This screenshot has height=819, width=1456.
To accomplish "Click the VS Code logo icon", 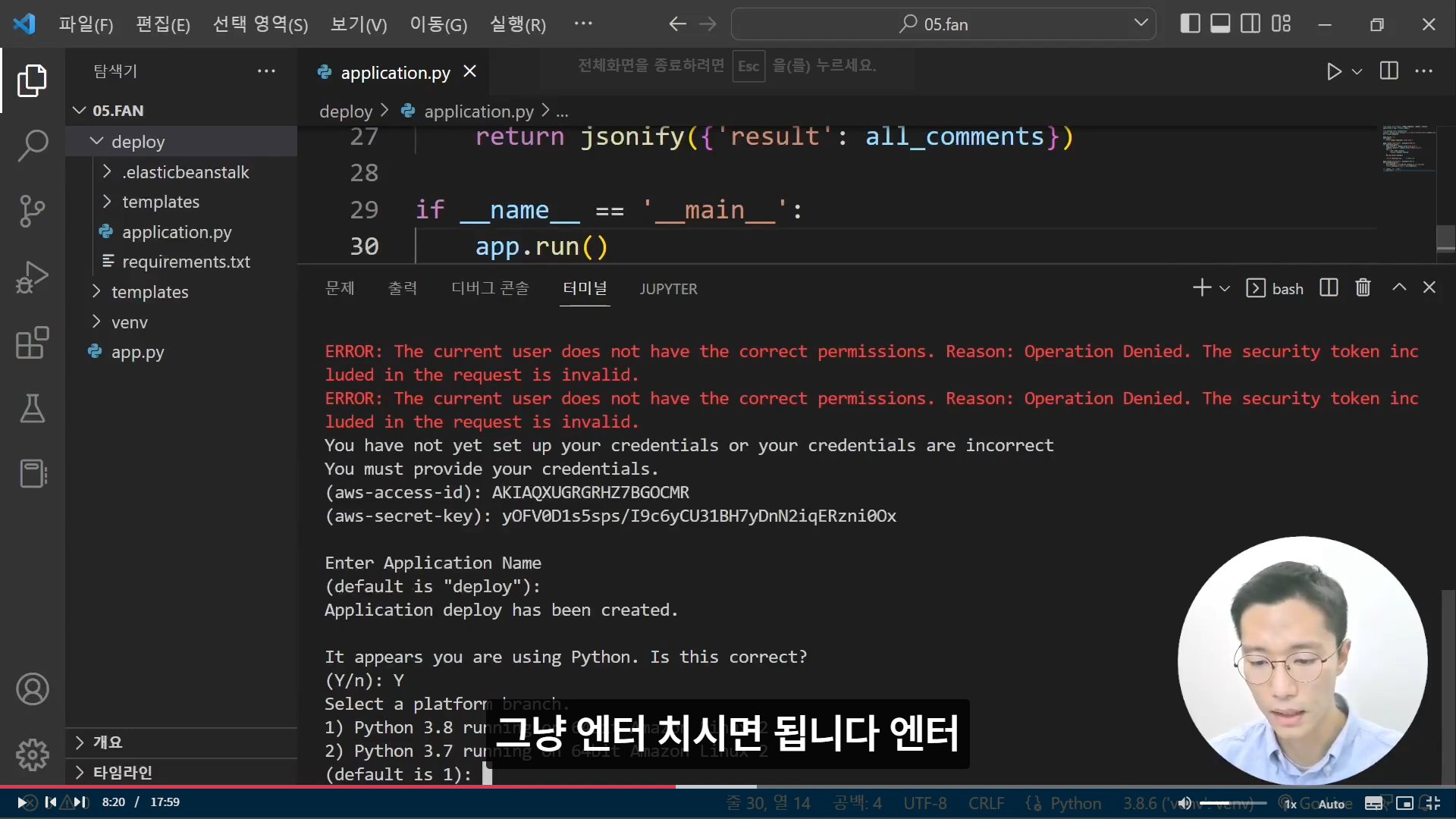I will tap(24, 24).
